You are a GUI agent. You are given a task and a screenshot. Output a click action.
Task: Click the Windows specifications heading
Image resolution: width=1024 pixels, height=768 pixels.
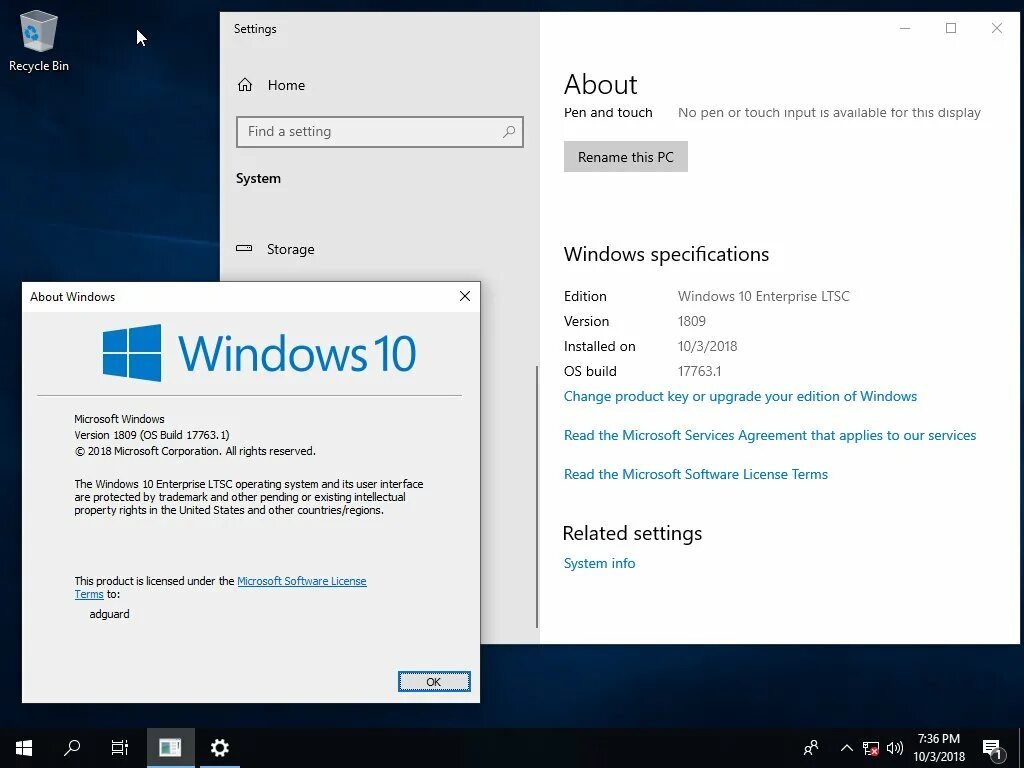coord(666,254)
